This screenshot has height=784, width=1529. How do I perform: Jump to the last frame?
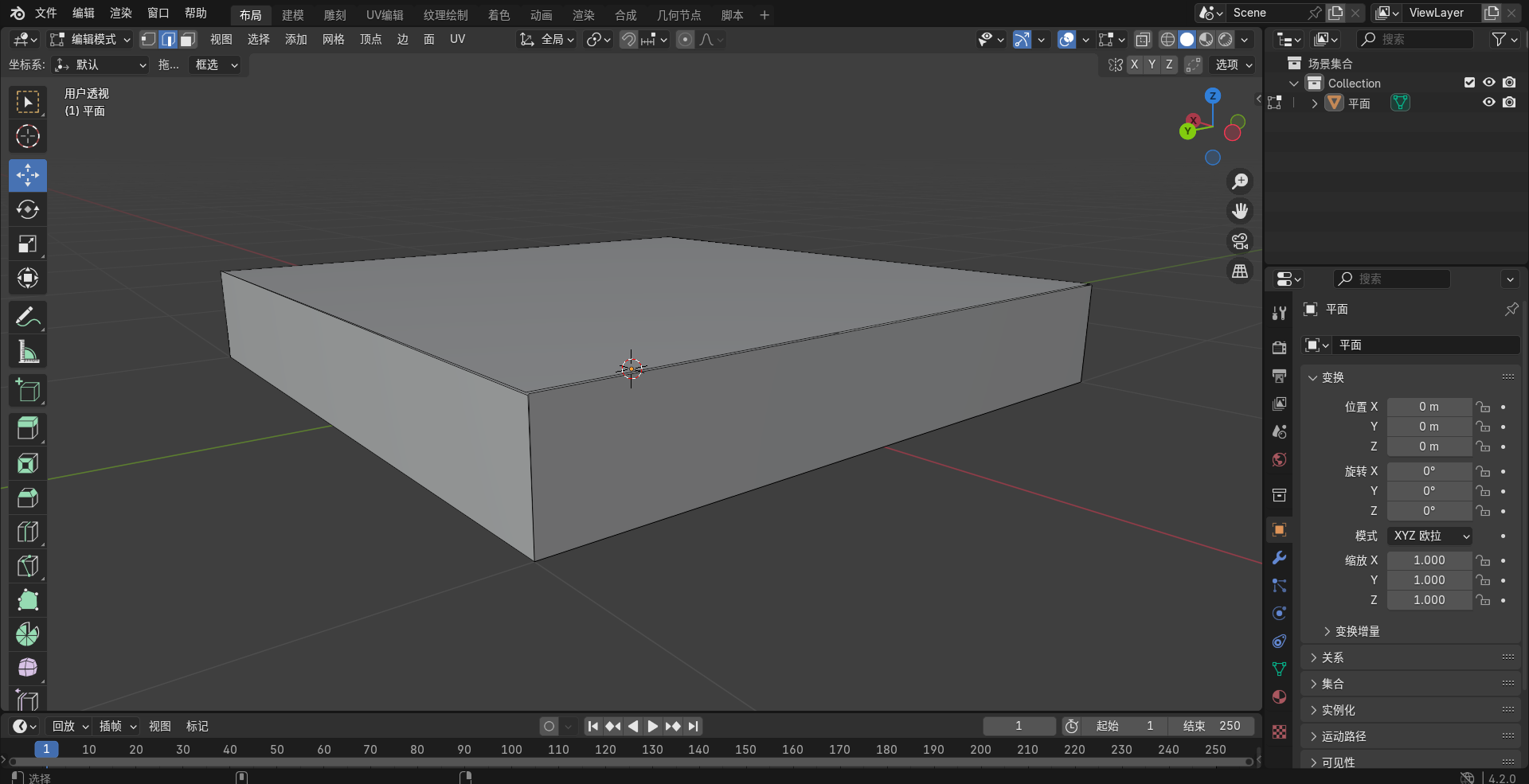click(x=693, y=726)
